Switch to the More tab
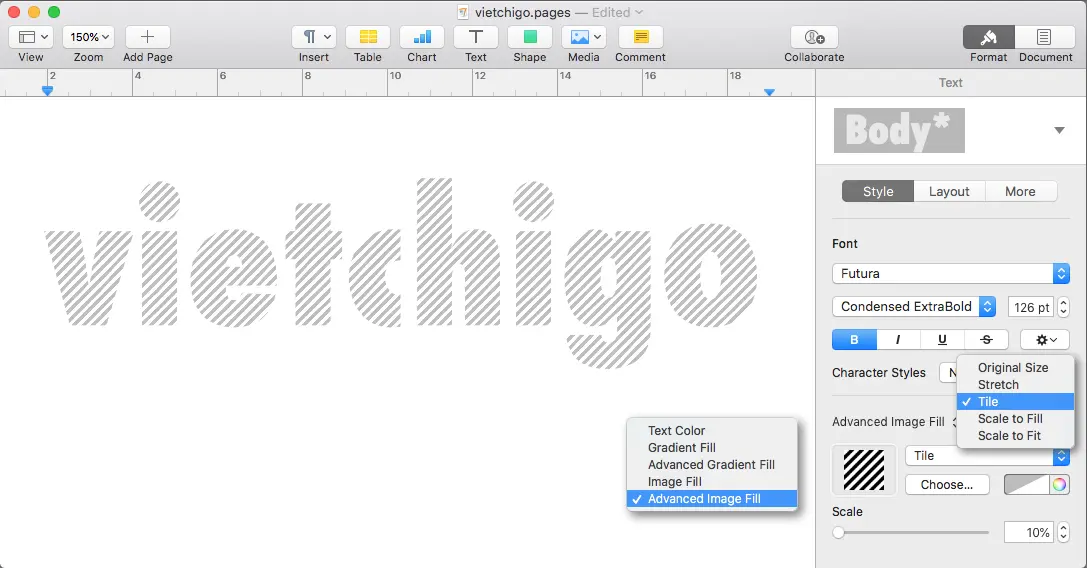The width and height of the screenshot is (1087, 568). [x=1020, y=191]
